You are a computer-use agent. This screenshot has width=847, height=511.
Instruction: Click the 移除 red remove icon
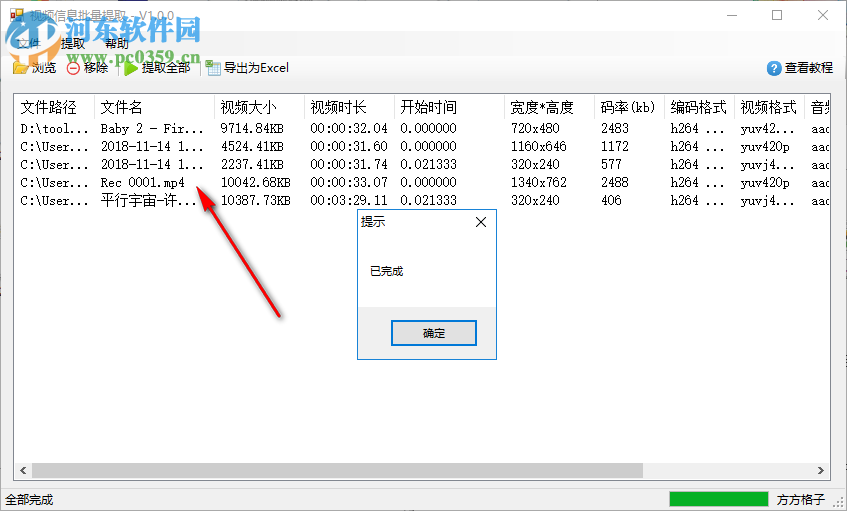[x=73, y=68]
